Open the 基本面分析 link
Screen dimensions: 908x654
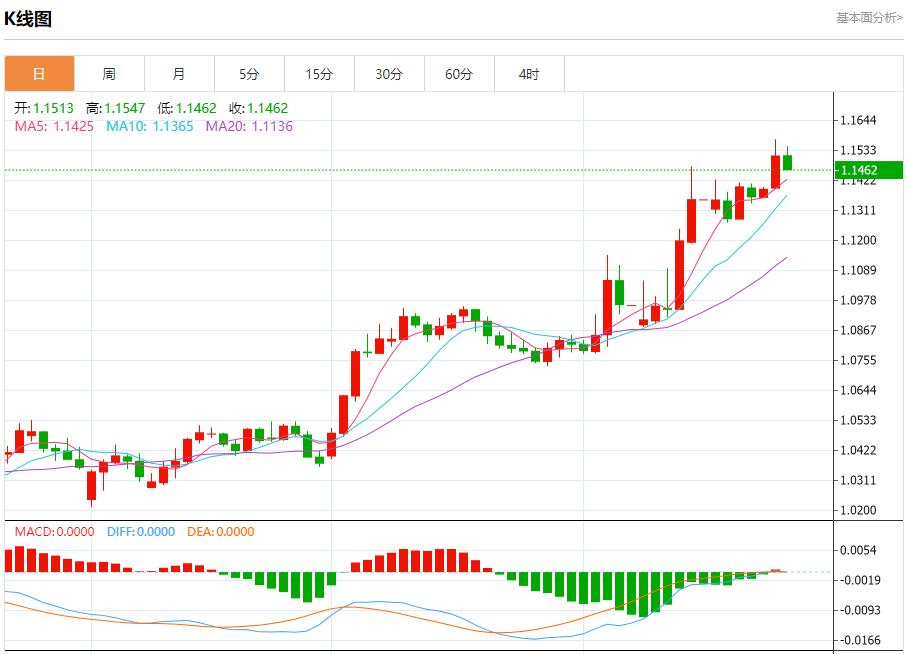click(868, 18)
